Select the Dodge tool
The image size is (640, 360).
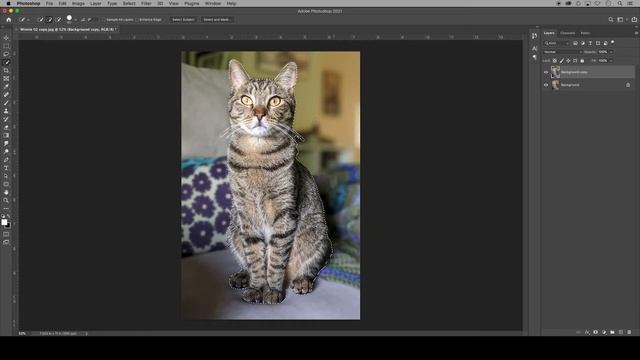(x=6, y=152)
